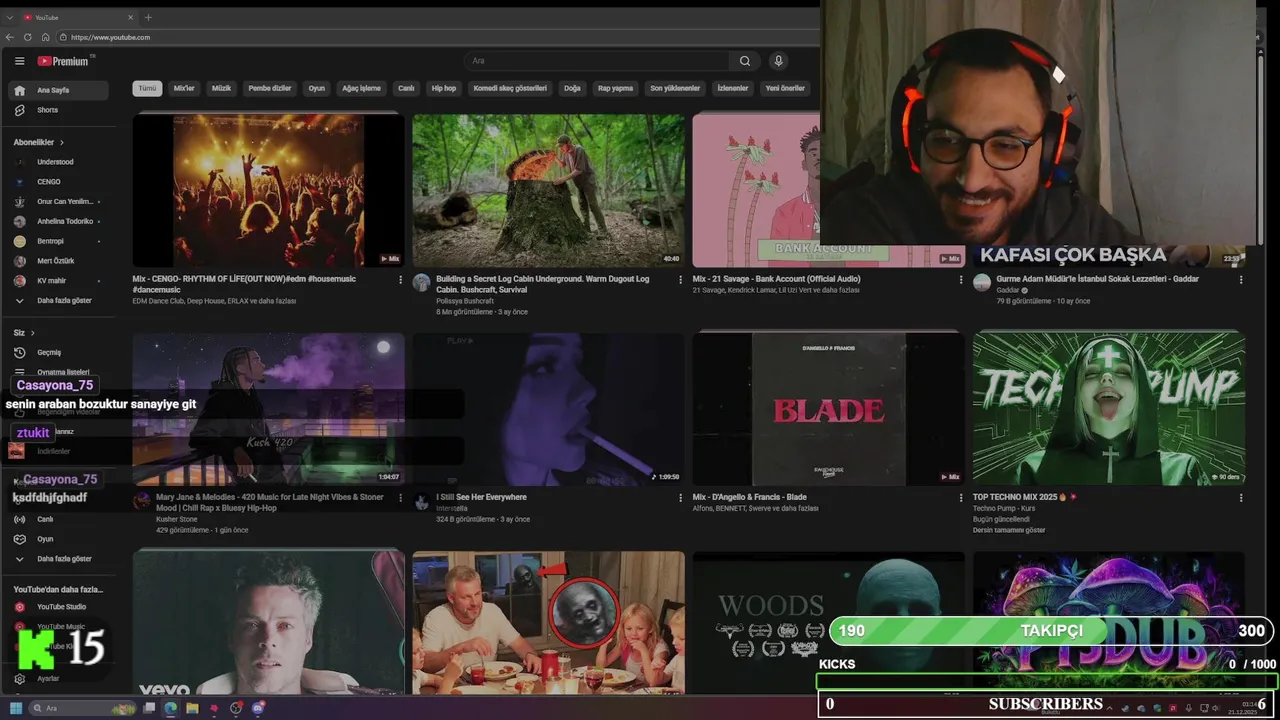Open Windows Start menu

[16, 708]
